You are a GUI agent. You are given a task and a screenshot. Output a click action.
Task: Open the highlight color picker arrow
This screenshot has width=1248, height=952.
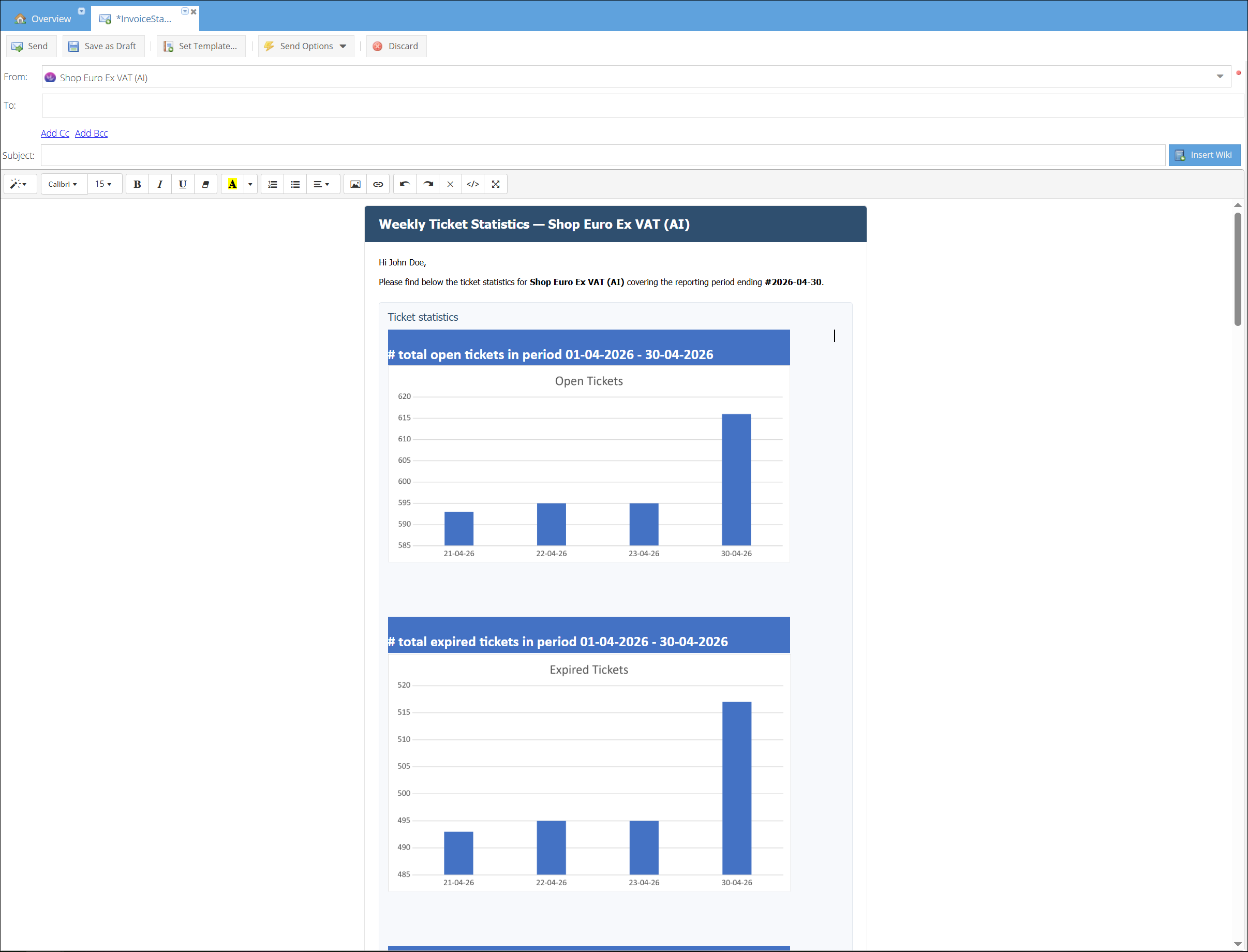coord(250,184)
